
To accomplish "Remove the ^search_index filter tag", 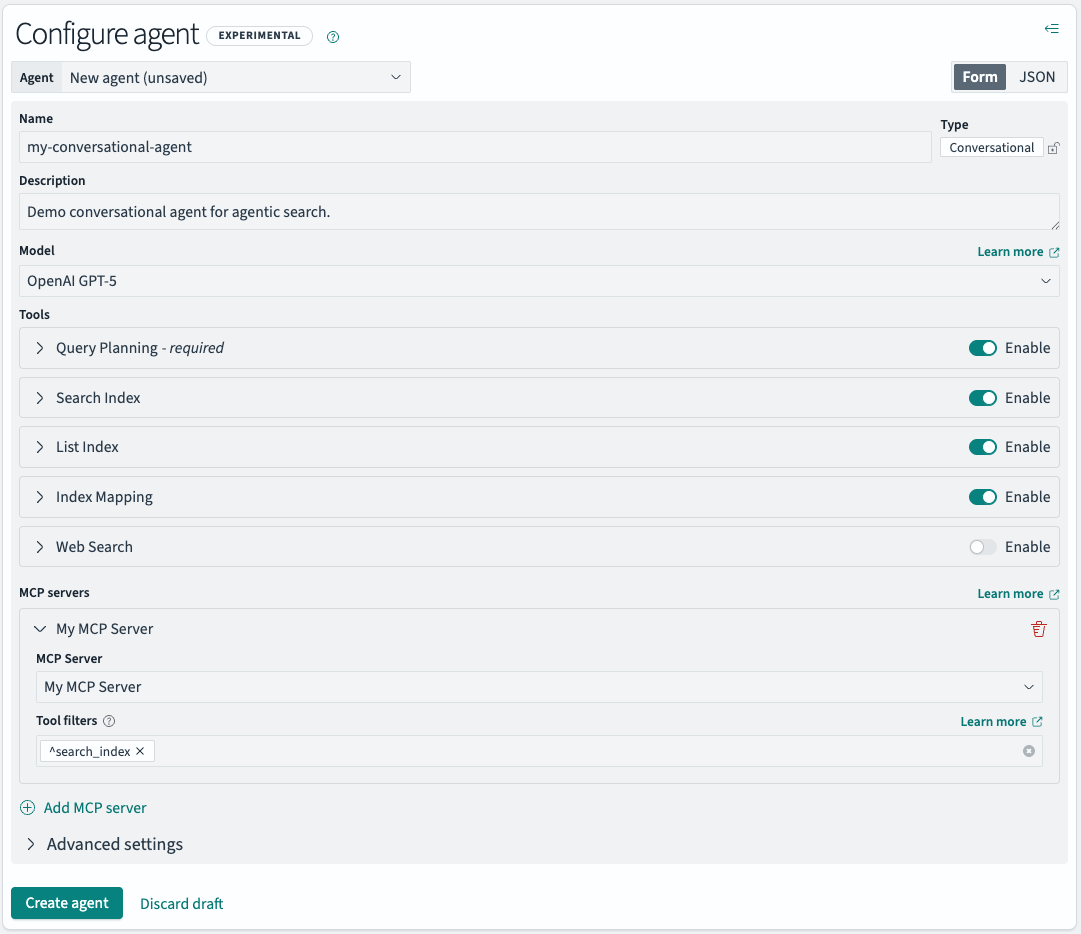I will tap(138, 750).
